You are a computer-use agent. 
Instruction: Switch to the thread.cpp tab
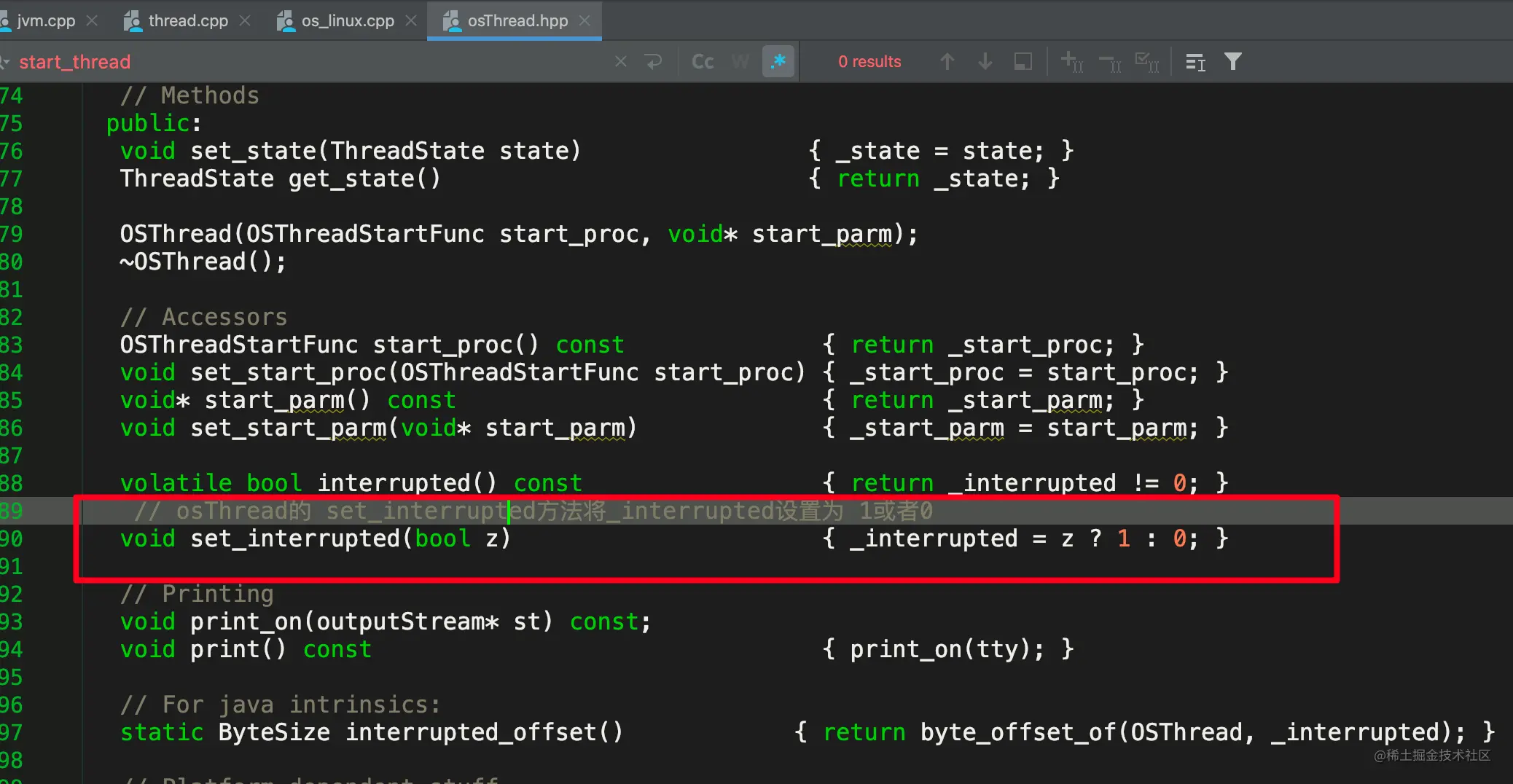[x=187, y=21]
